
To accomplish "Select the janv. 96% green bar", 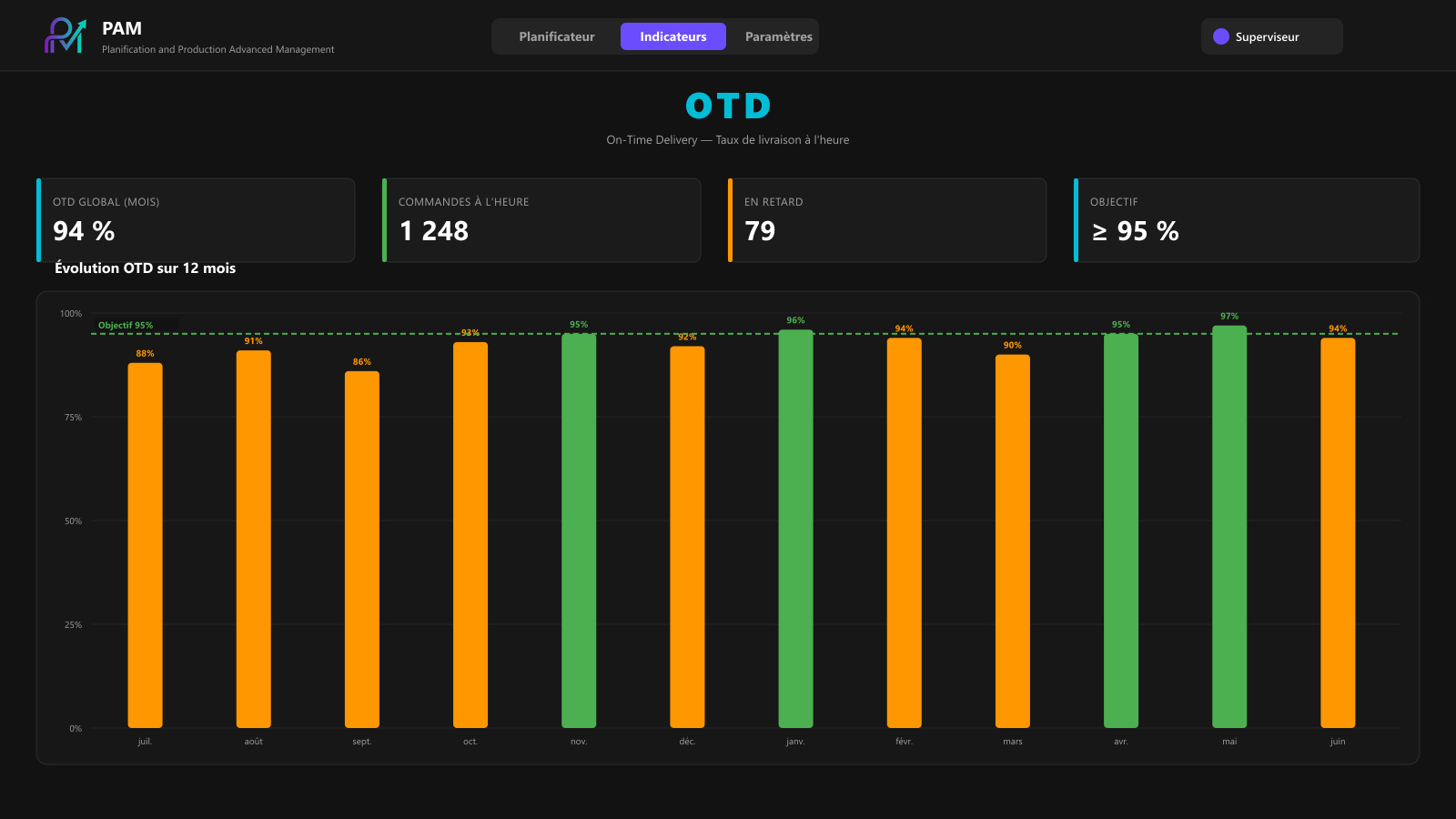I will pyautogui.click(x=795, y=529).
